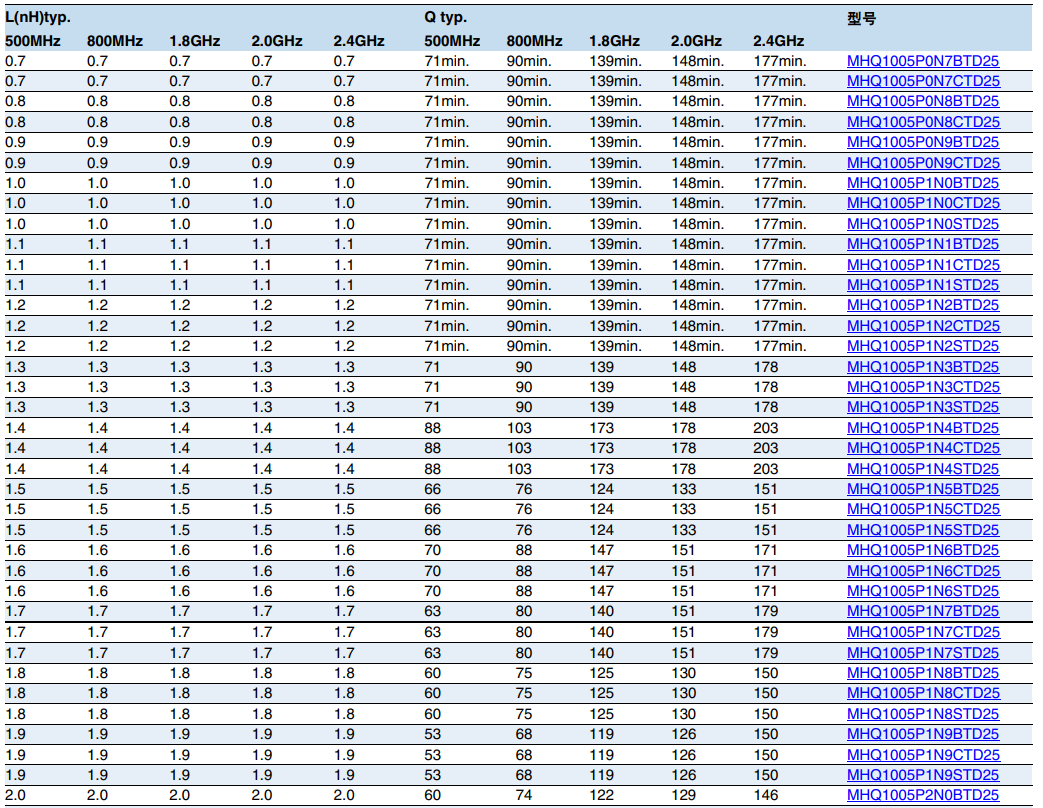Select the MHQ1005P1N2CTD25 link
Viewport: 1043px width, 808px height.
[923, 326]
